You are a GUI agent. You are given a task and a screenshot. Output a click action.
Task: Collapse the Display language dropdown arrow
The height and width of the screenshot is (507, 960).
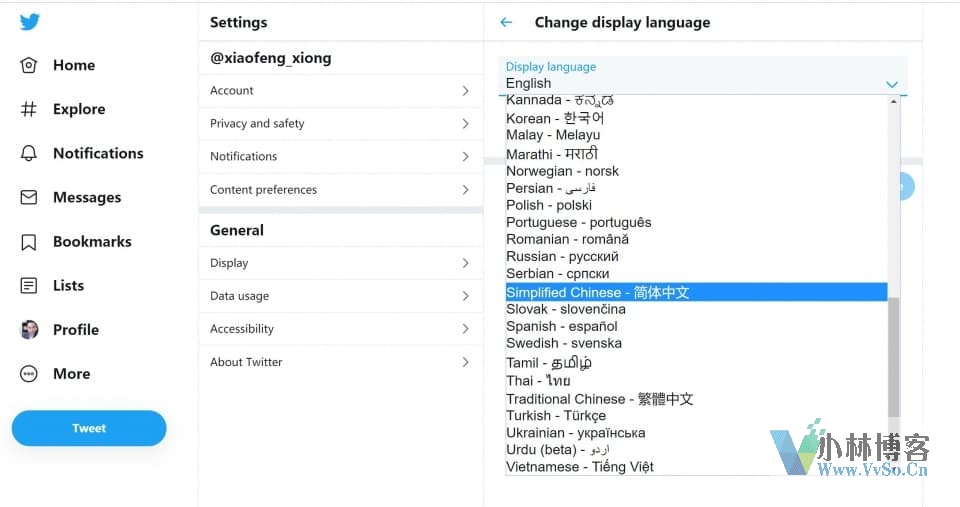[891, 84]
